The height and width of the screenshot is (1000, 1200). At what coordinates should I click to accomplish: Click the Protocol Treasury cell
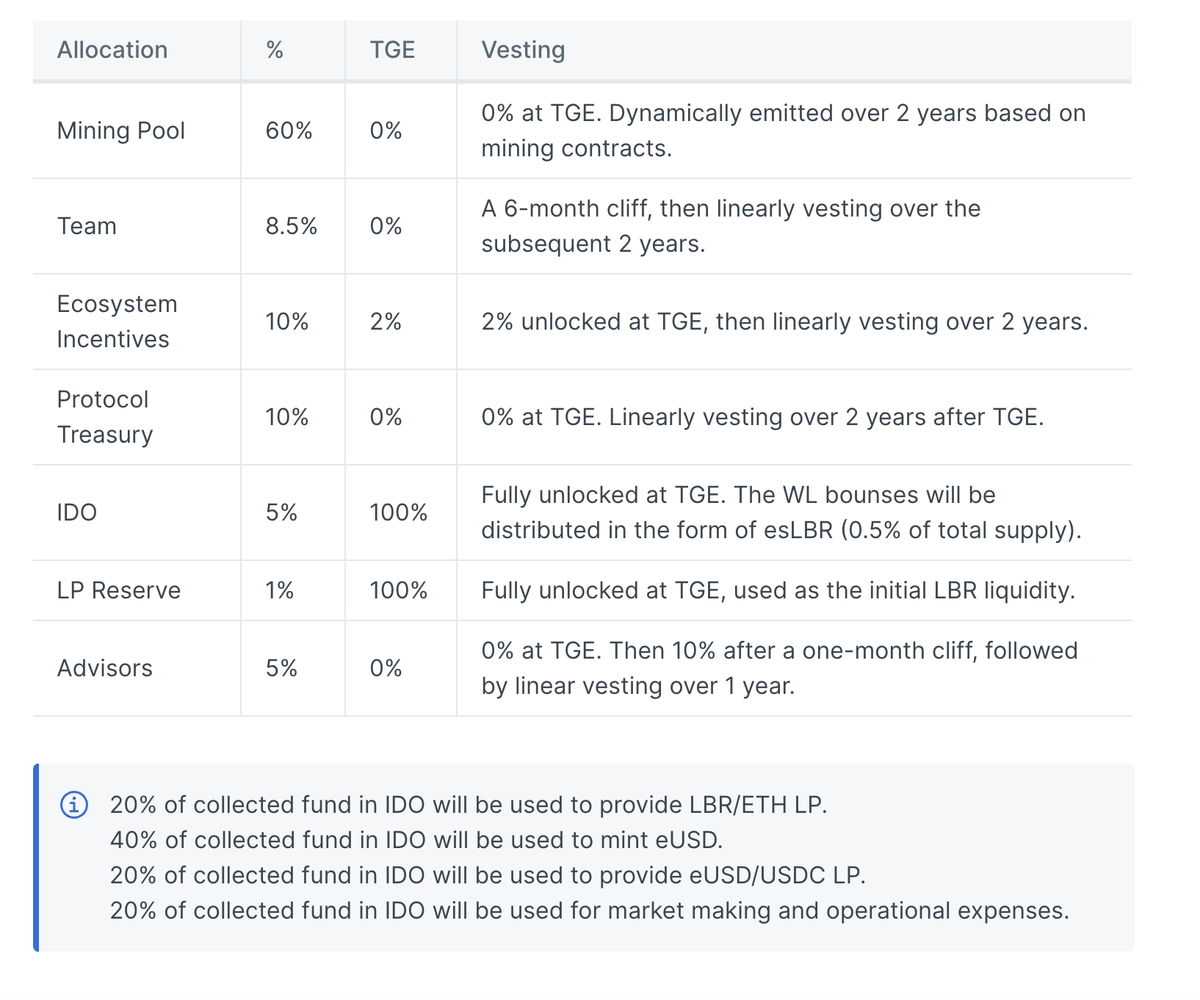[104, 417]
